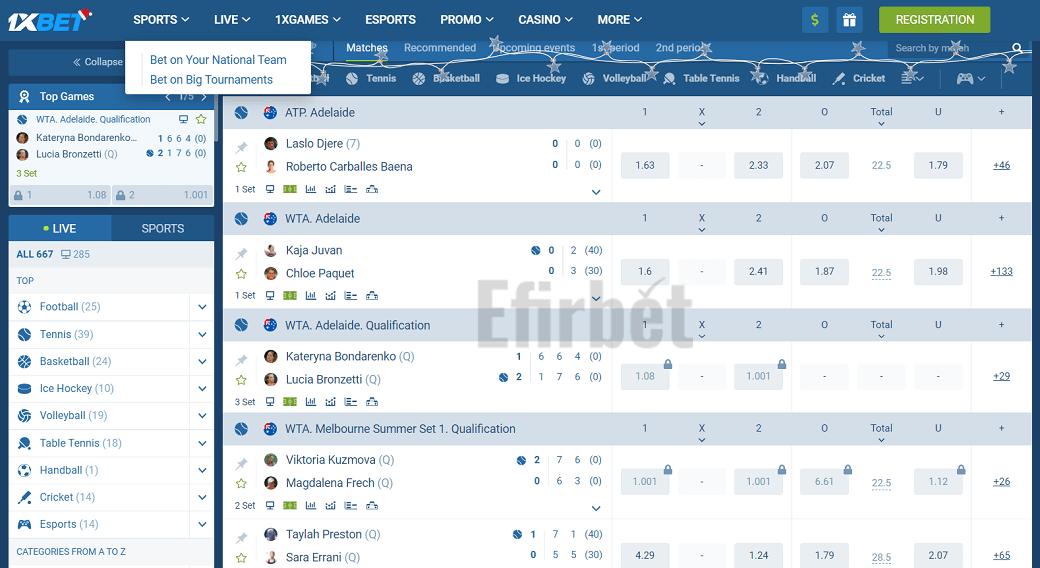This screenshot has width=1040, height=568.
Task: Expand Tennis section in sidebar
Action: pyautogui.click(x=202, y=334)
